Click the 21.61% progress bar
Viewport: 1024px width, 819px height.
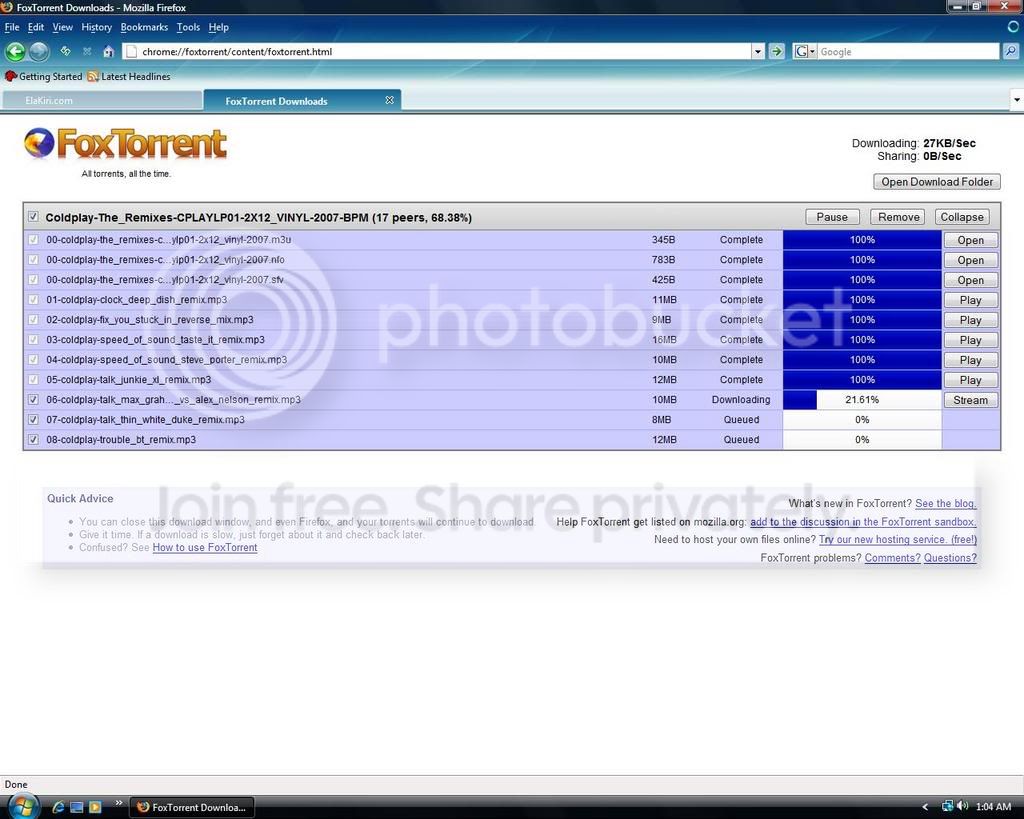click(862, 400)
